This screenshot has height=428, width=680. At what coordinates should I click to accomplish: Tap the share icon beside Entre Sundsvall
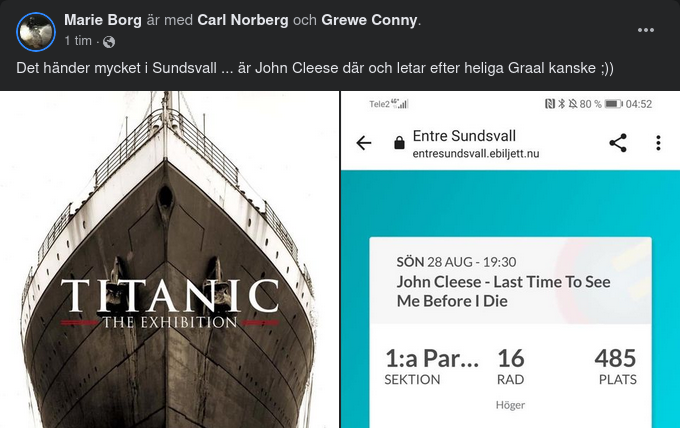(618, 143)
